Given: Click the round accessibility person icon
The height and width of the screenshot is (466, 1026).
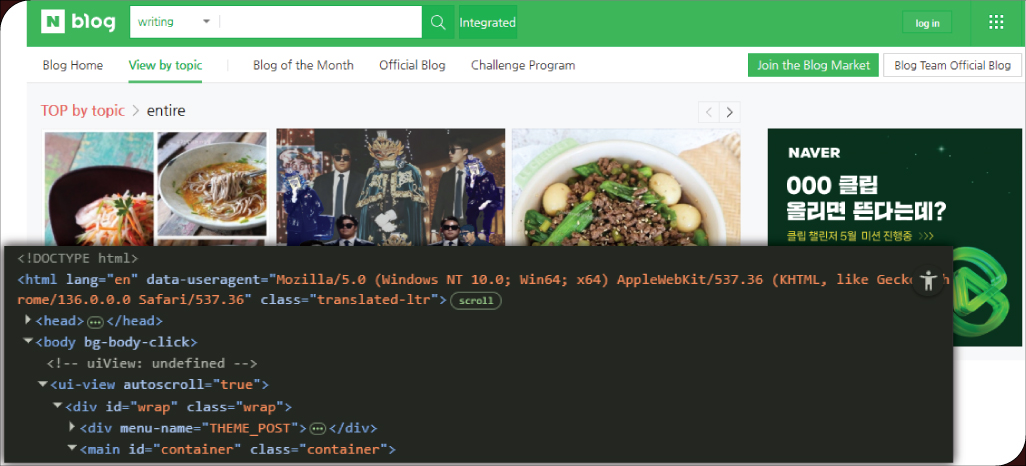Looking at the screenshot, I should [x=928, y=281].
